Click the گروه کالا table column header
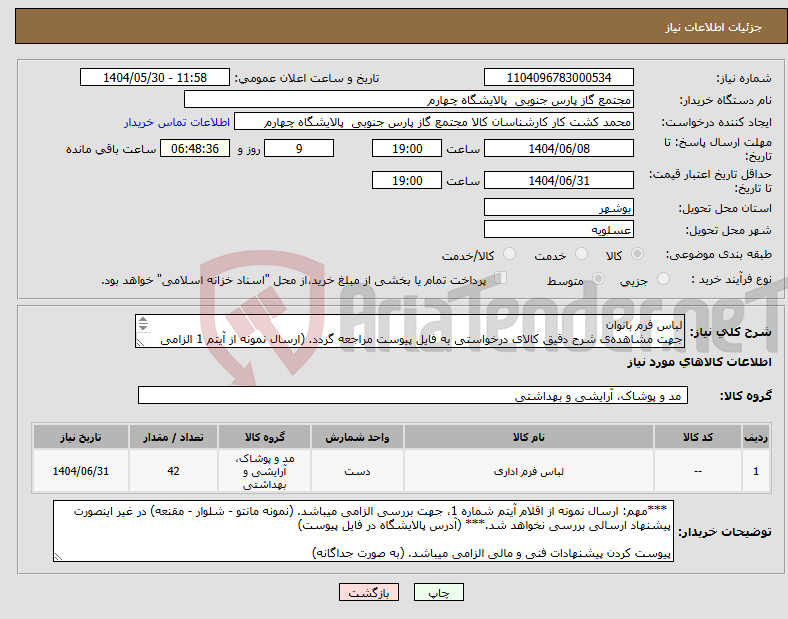 click(x=264, y=437)
